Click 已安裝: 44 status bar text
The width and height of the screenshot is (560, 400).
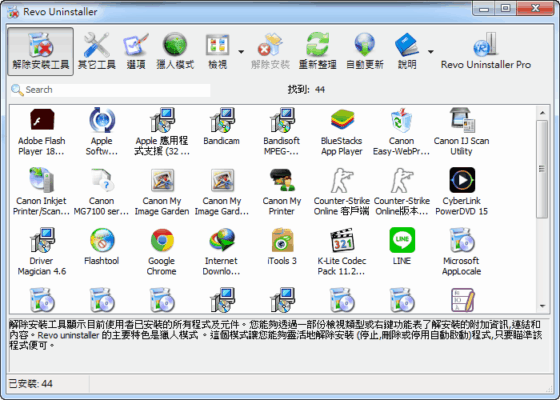tap(31, 384)
